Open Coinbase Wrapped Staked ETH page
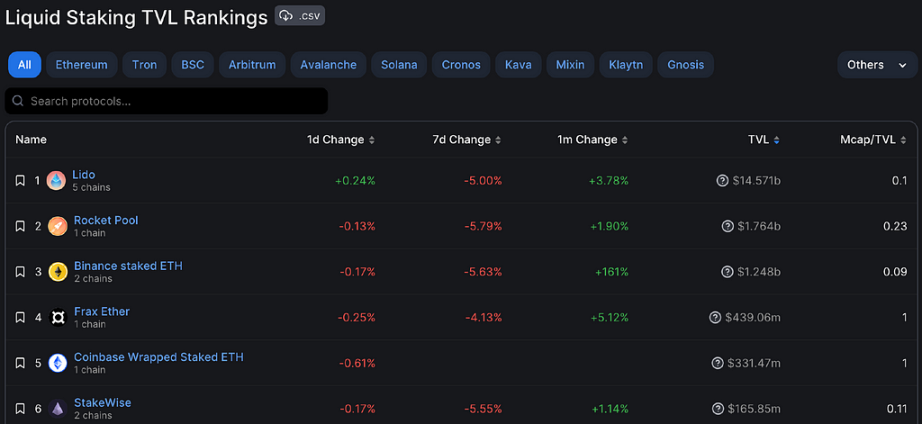Image resolution: width=922 pixels, height=424 pixels. [x=159, y=357]
